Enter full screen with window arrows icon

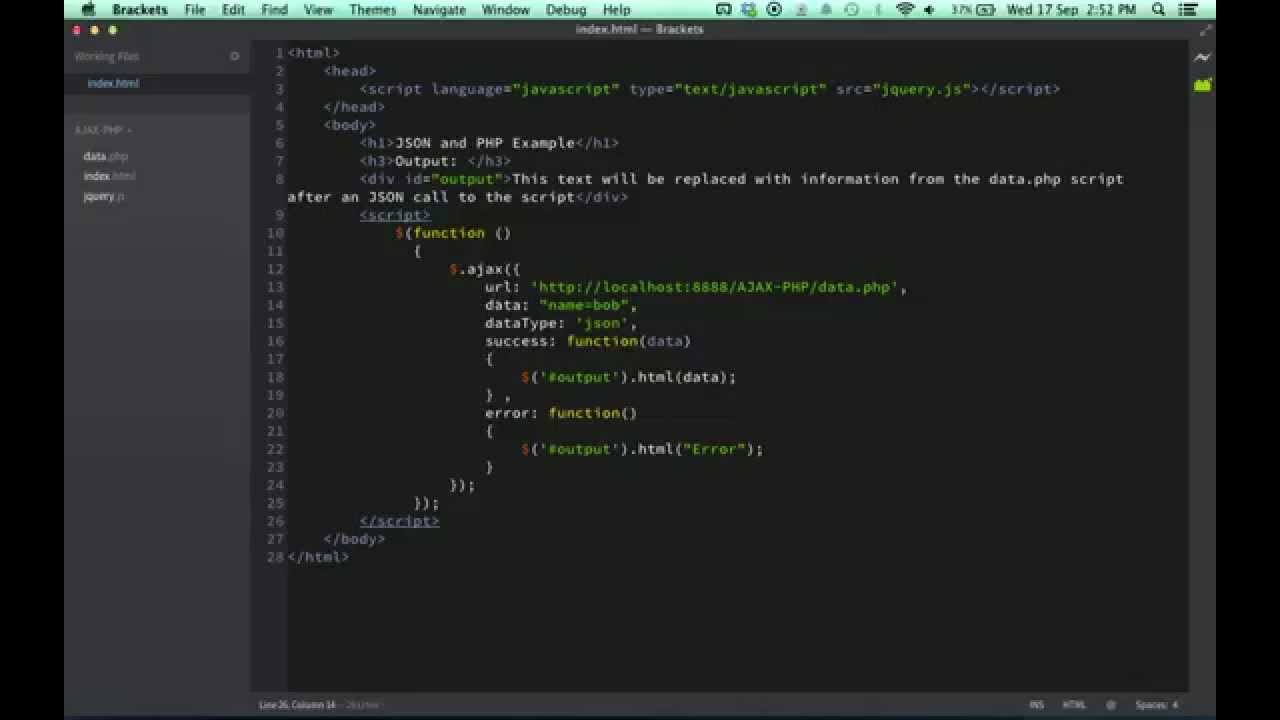pos(1204,30)
